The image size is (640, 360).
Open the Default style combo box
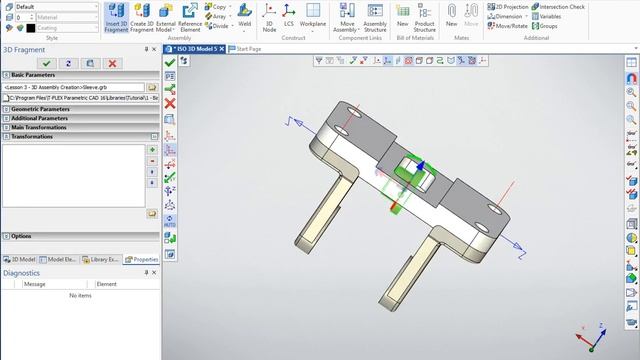[57, 7]
